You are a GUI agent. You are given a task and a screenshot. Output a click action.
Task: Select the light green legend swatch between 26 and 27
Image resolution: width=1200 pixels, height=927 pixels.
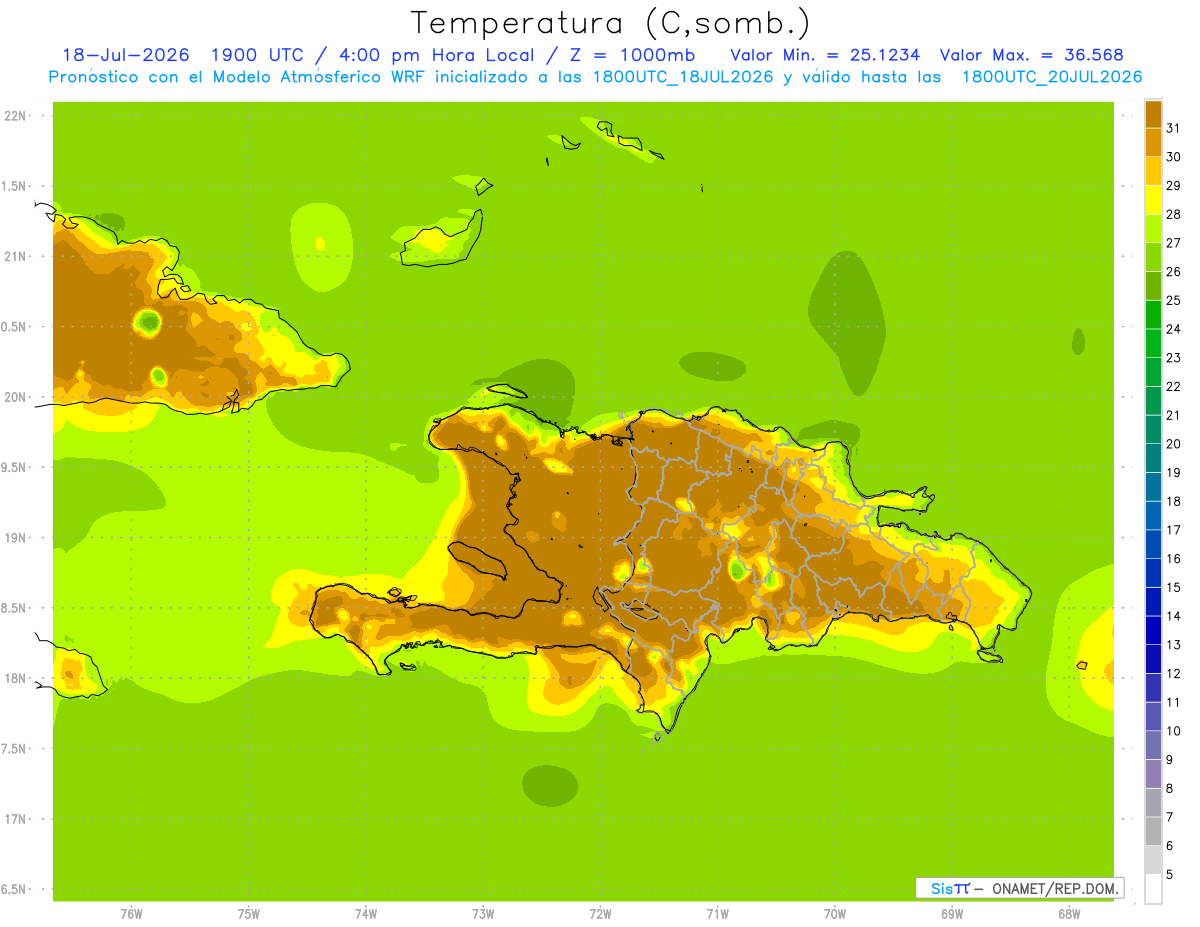(1153, 257)
